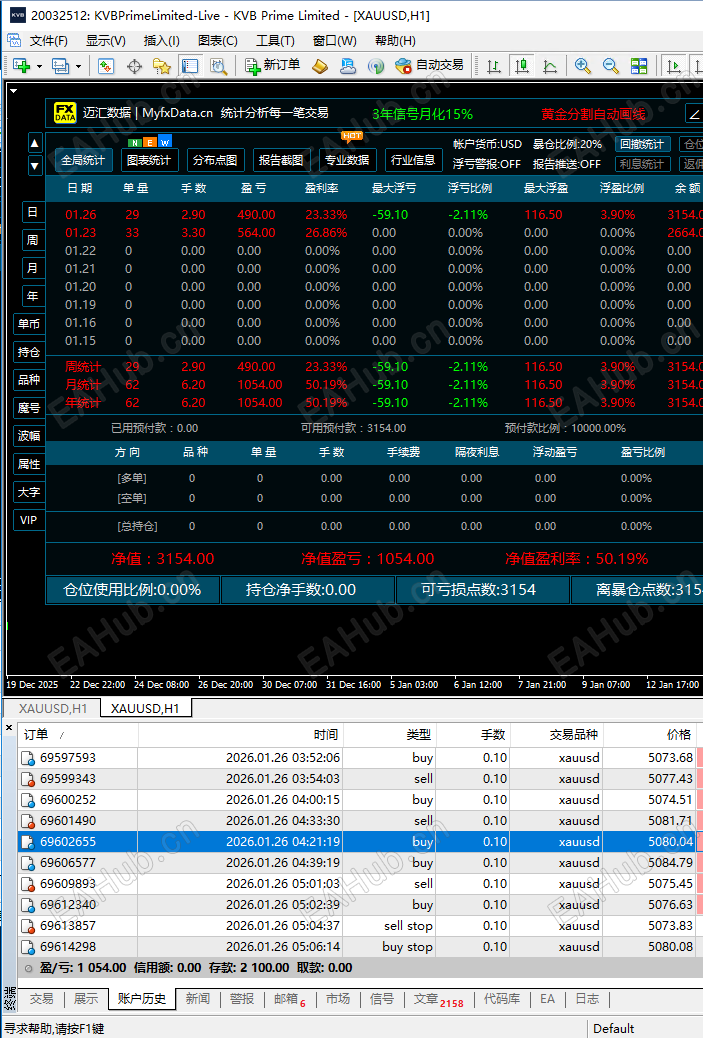Viewport: 703px width, 1038px height.
Task: Click the new chart toolbar icon
Action: [x=22, y=66]
